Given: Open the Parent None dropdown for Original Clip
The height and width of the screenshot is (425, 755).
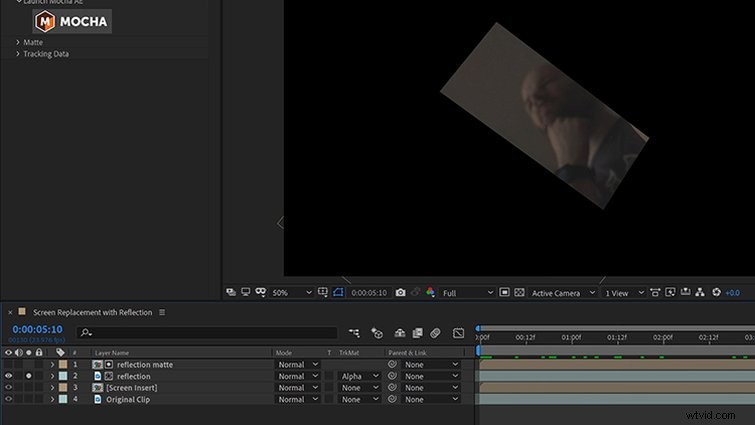Looking at the screenshot, I should 431,399.
